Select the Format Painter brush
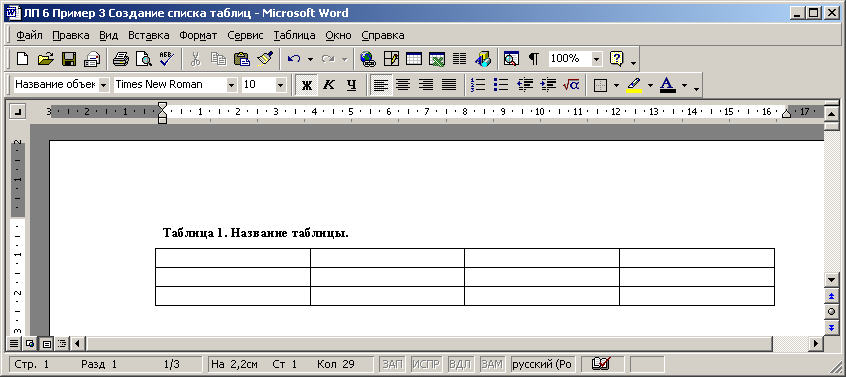 (265, 58)
